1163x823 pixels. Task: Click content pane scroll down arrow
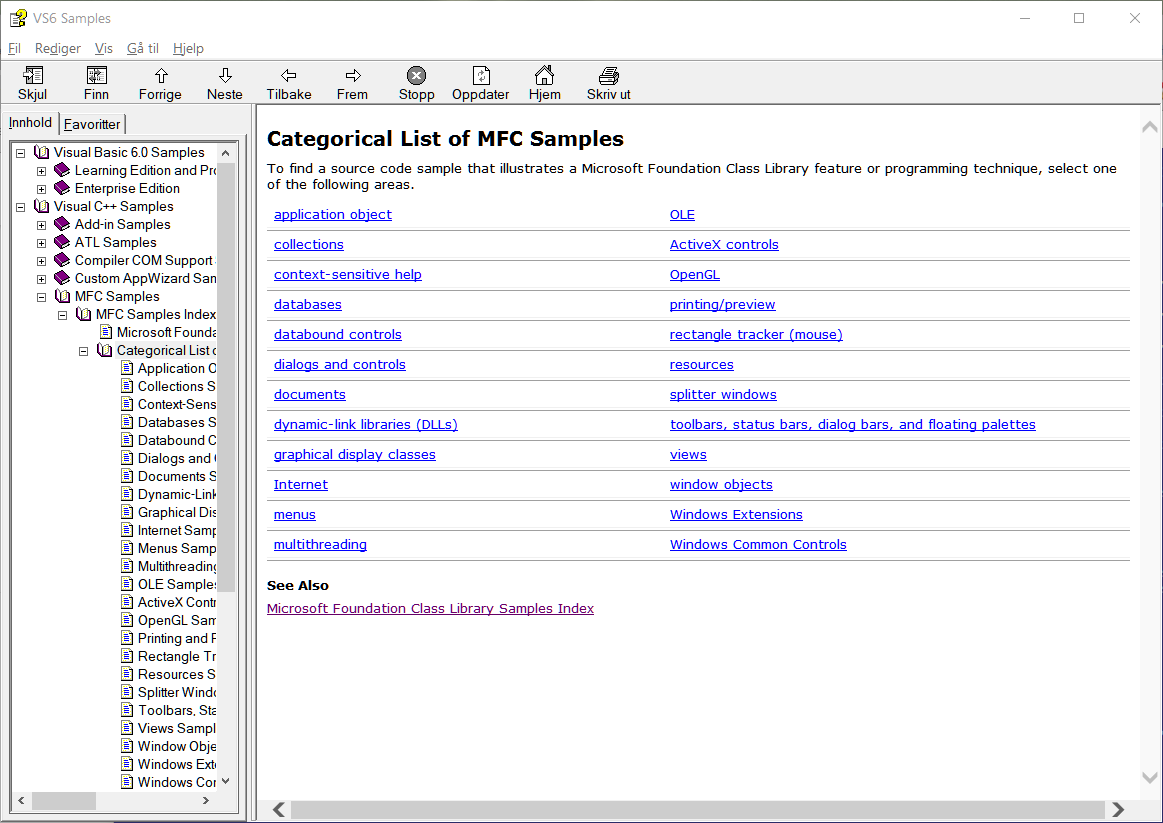[x=1150, y=778]
